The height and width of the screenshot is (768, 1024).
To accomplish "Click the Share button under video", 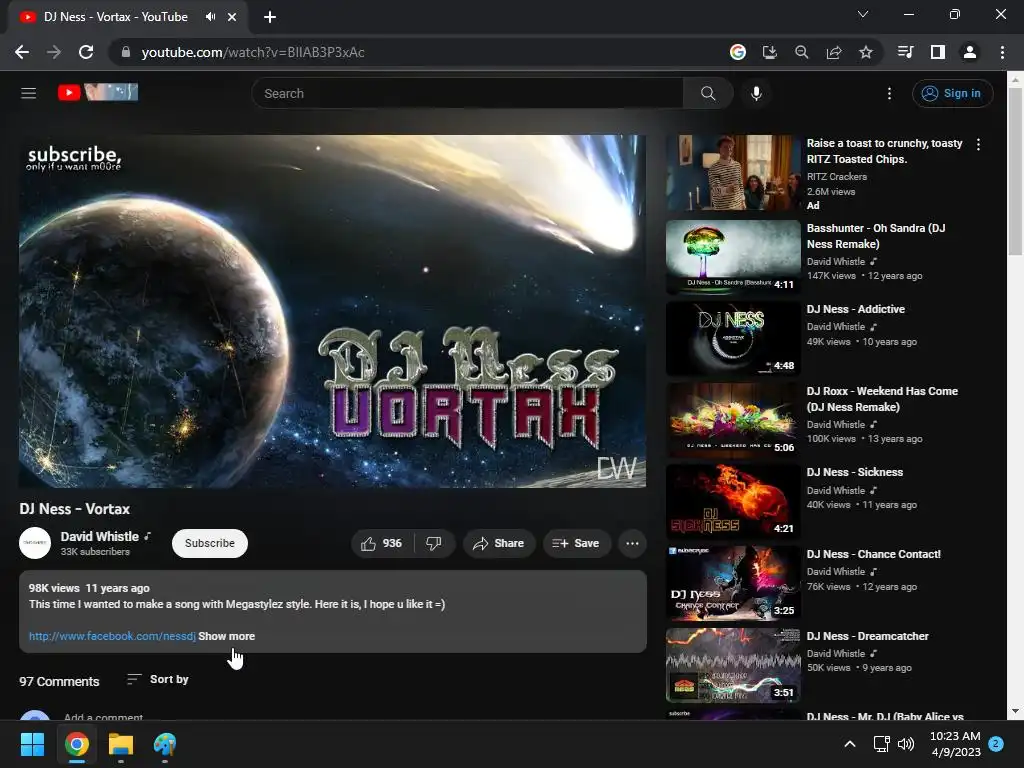I will [499, 543].
